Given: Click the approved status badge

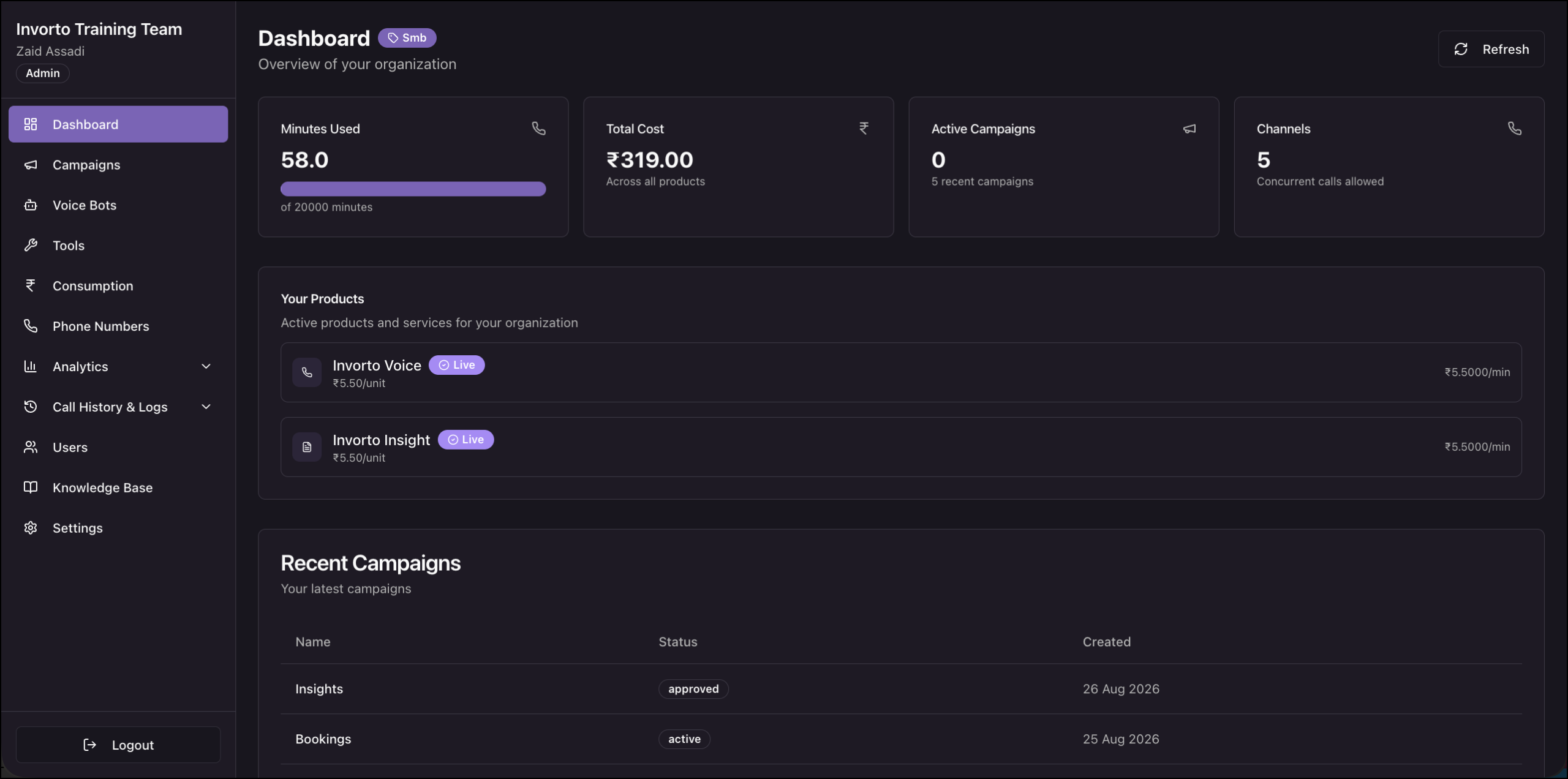Looking at the screenshot, I should [693, 689].
